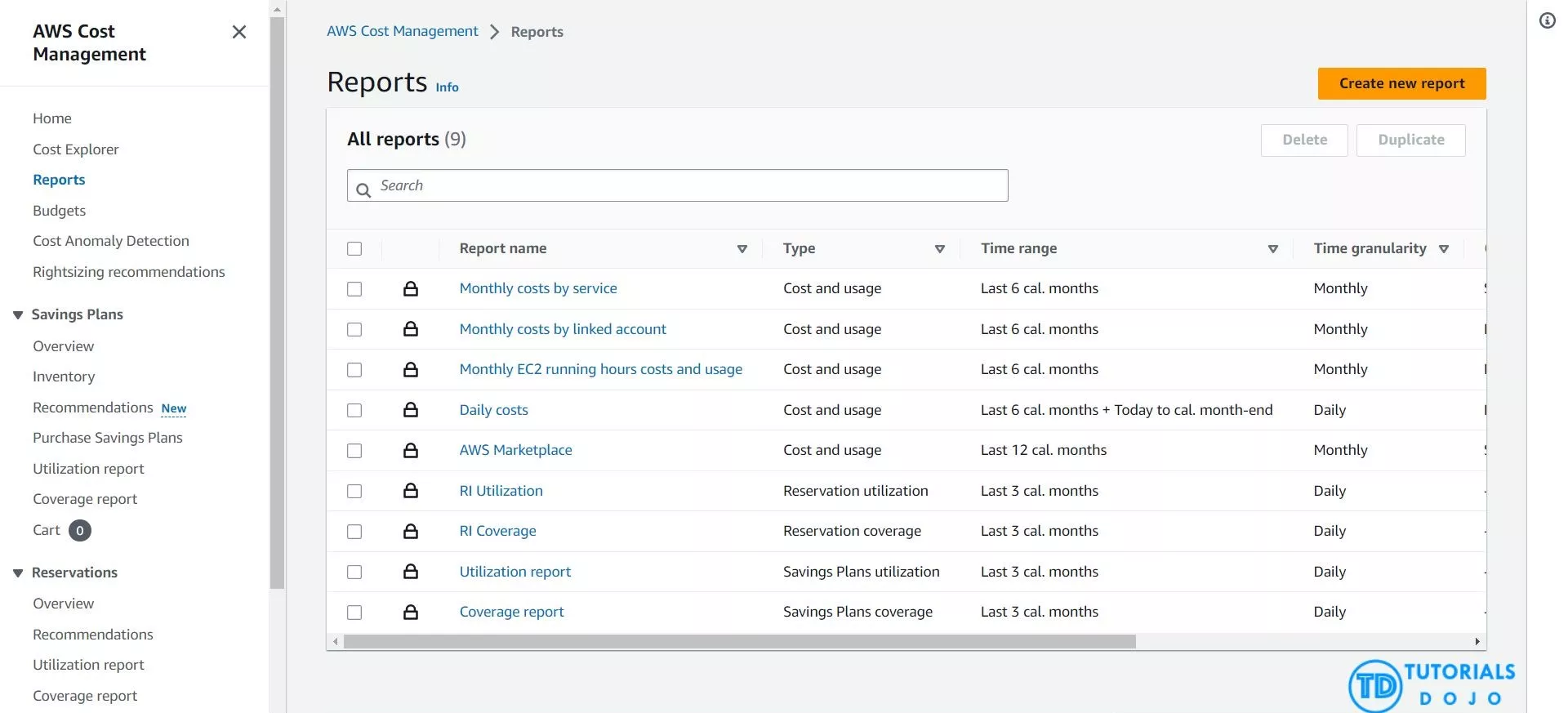Image resolution: width=1568 pixels, height=713 pixels.
Task: Click lock icon for Monthly costs by linked account
Action: pos(411,329)
